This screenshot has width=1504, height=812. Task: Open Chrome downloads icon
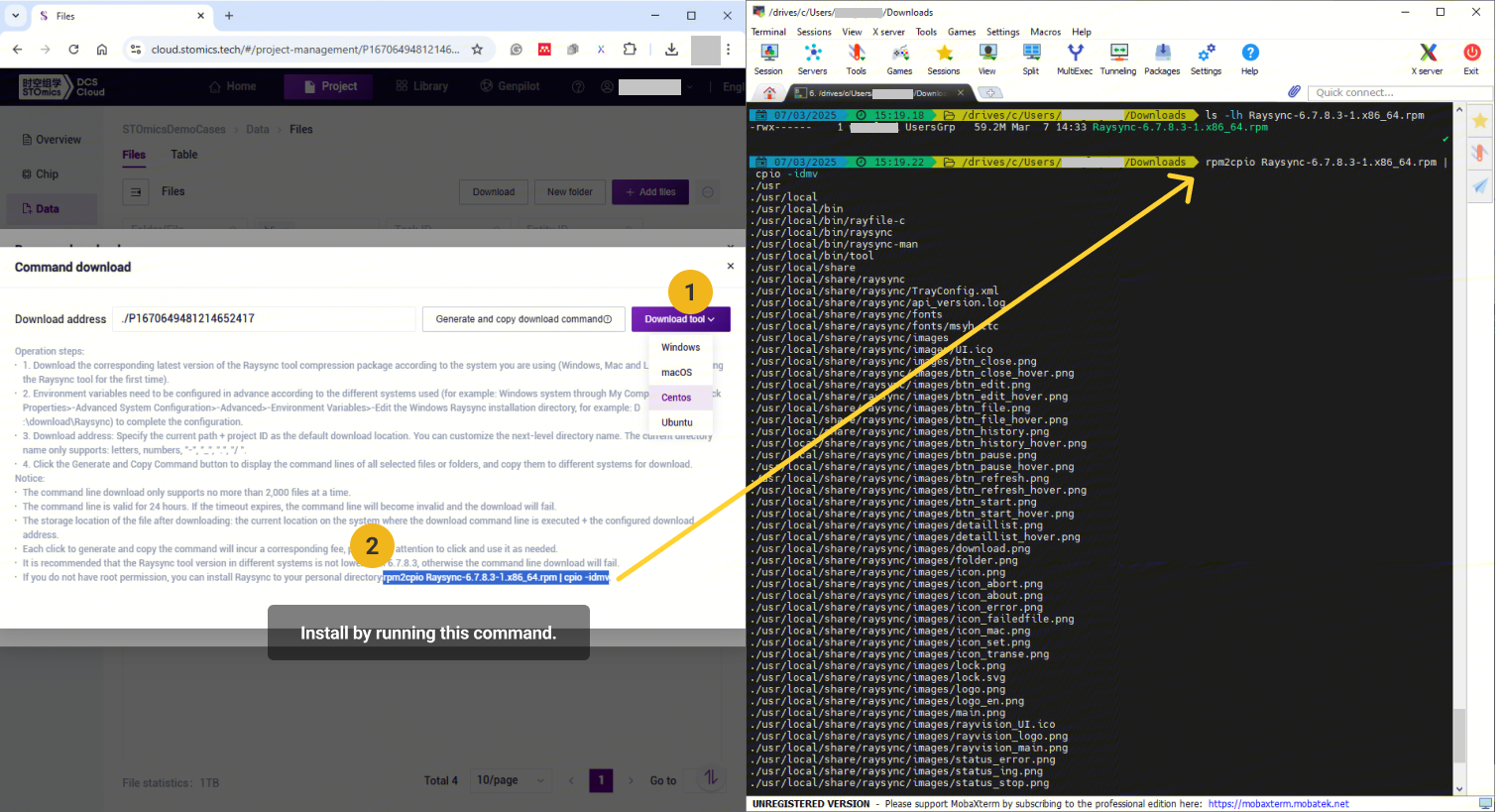671,49
